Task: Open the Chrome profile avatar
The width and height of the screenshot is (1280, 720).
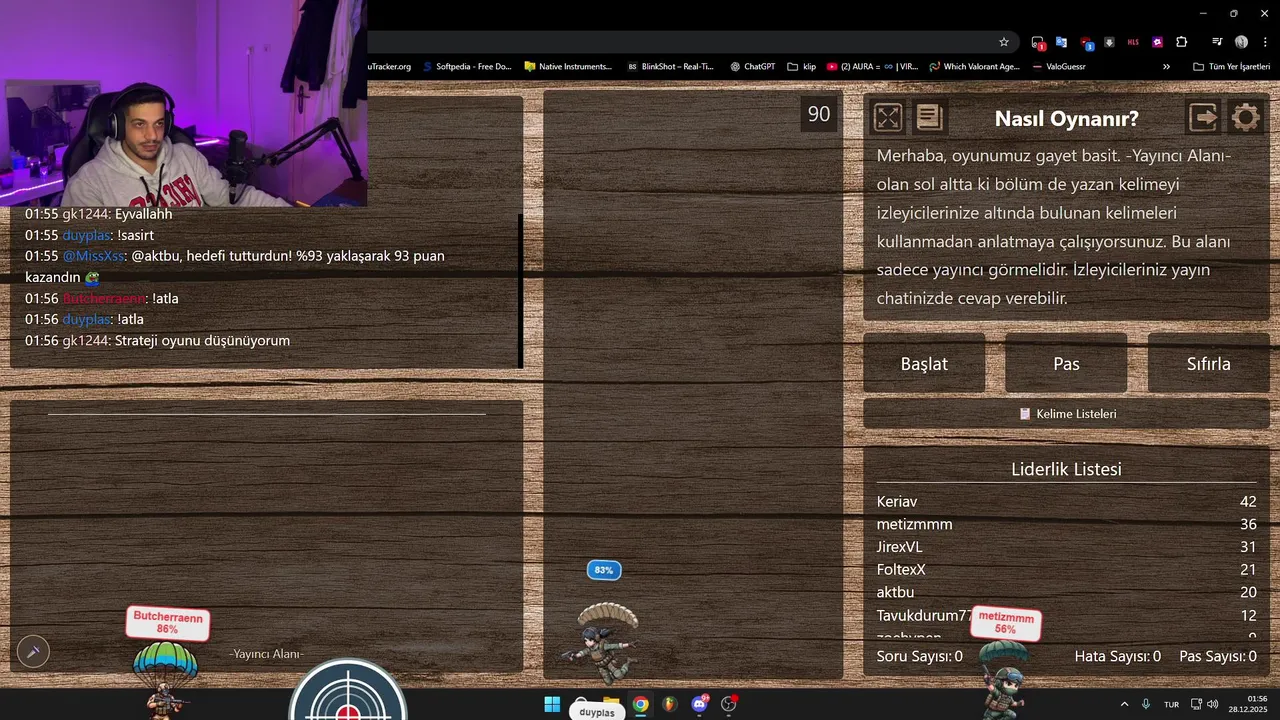Action: pos(1241,42)
